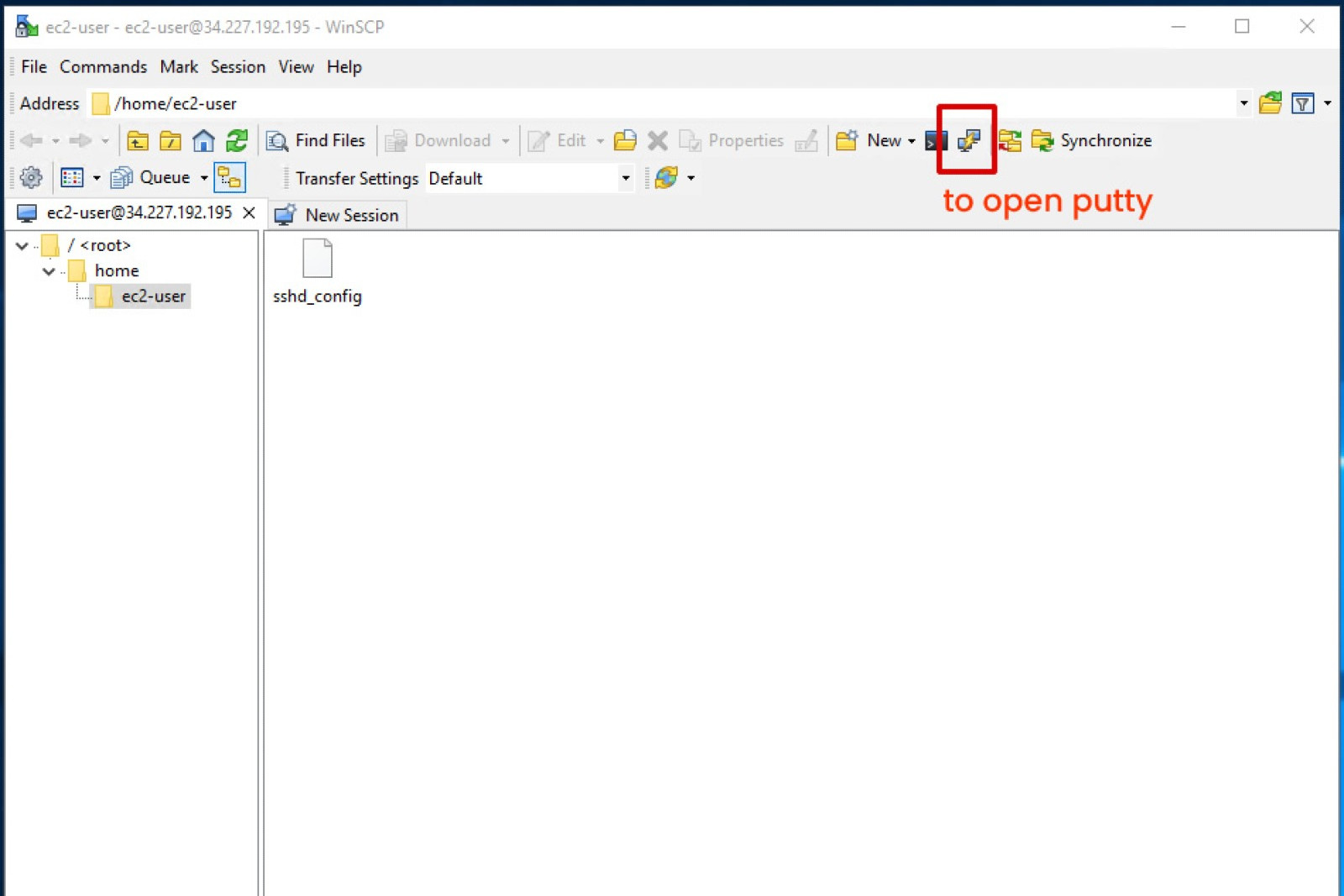
Task: Open the Session menu
Action: (x=238, y=67)
